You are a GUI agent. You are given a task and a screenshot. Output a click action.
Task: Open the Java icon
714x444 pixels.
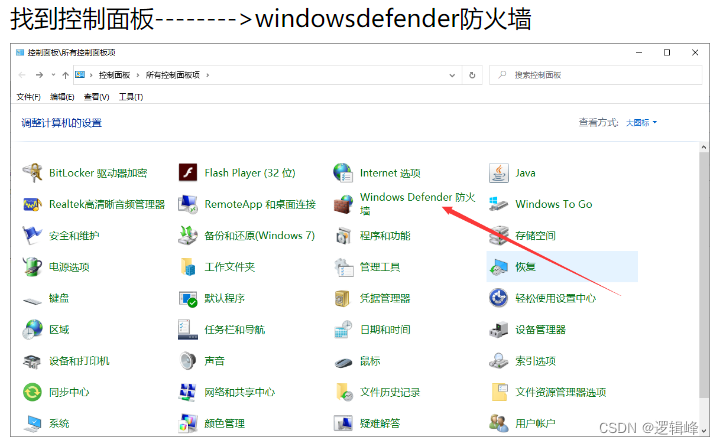pyautogui.click(x=499, y=173)
